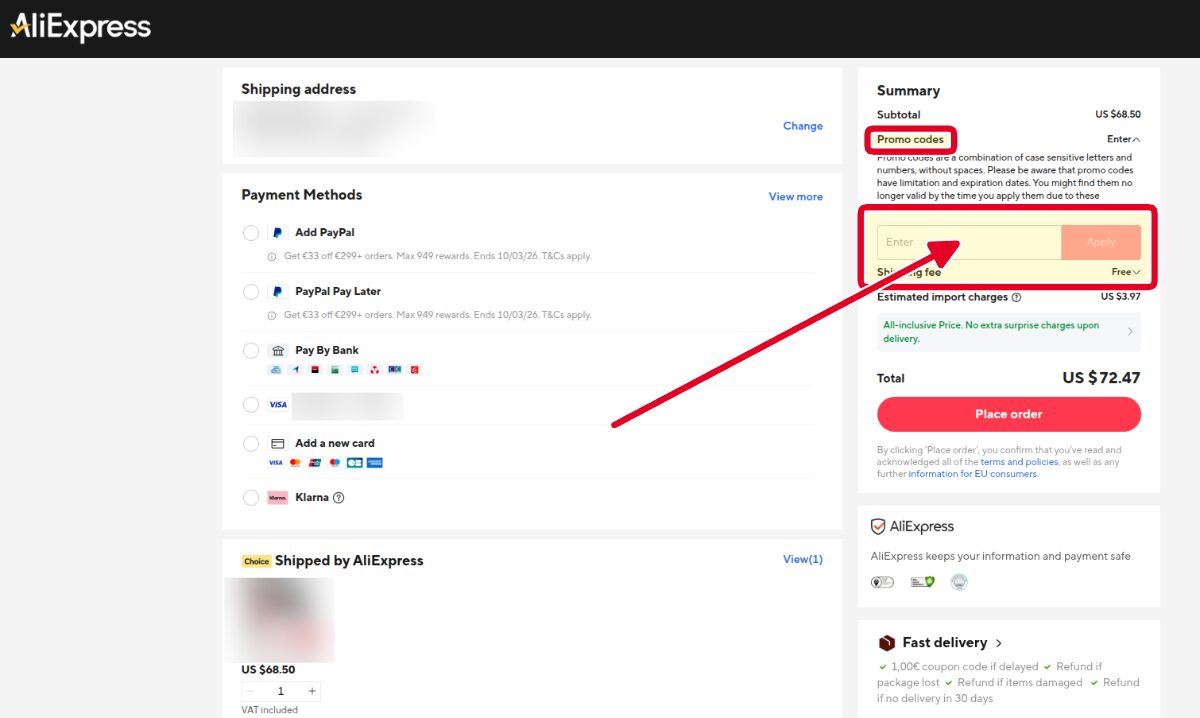
Task: Decrease item quantity with minus button
Action: (x=250, y=691)
